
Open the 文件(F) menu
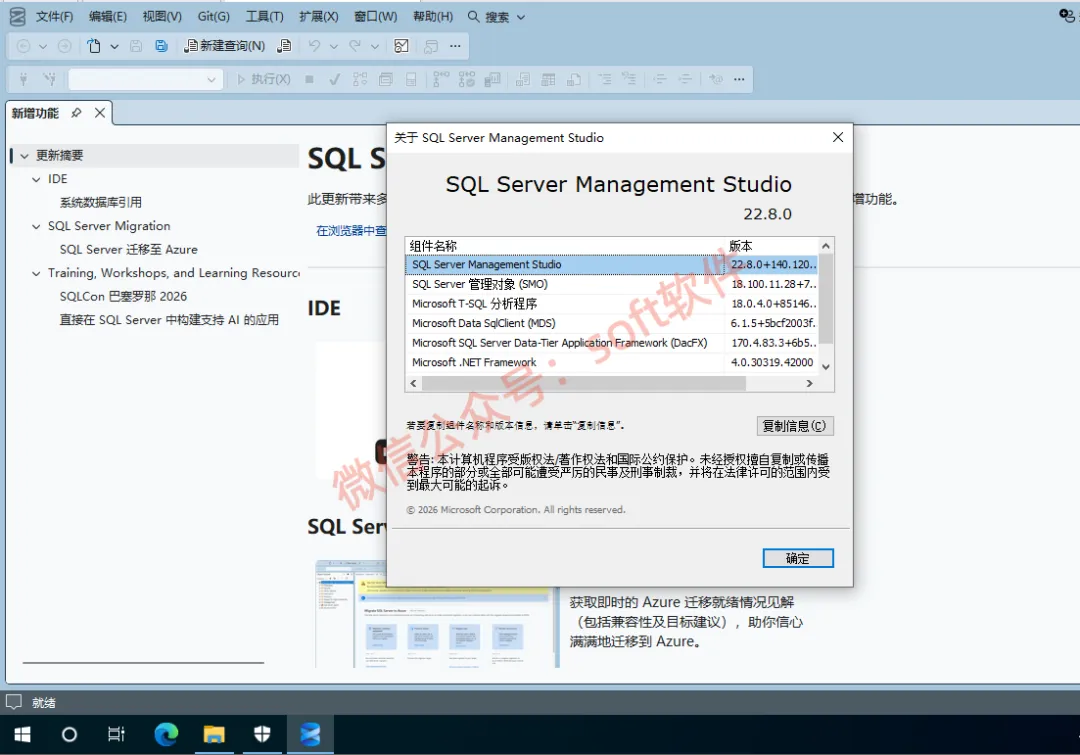point(54,17)
